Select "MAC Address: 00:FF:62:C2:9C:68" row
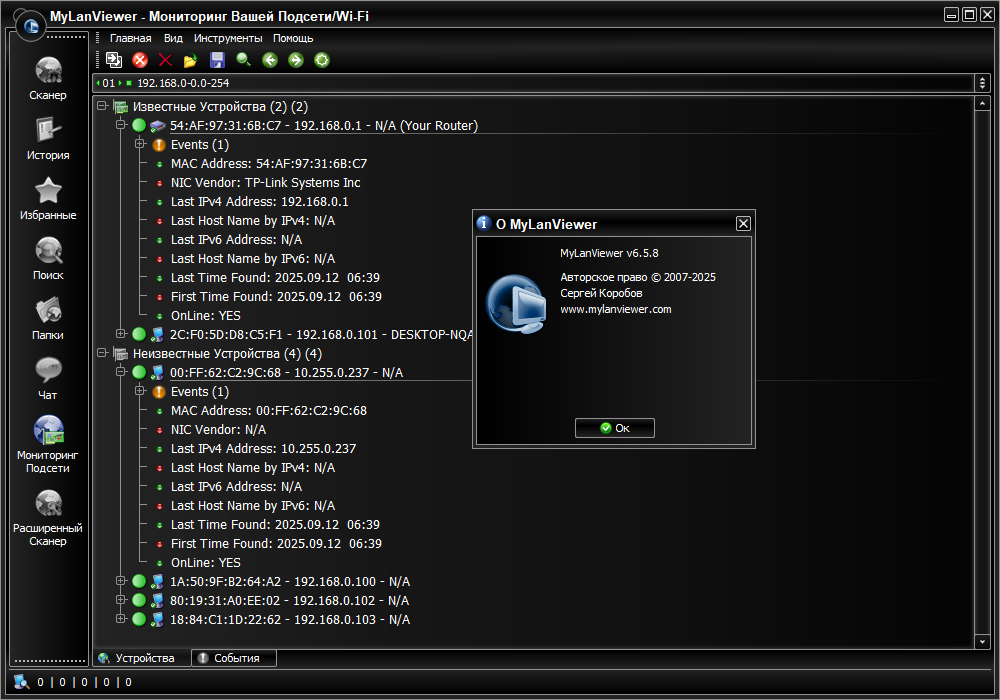The height and width of the screenshot is (700, 1000). (x=268, y=411)
